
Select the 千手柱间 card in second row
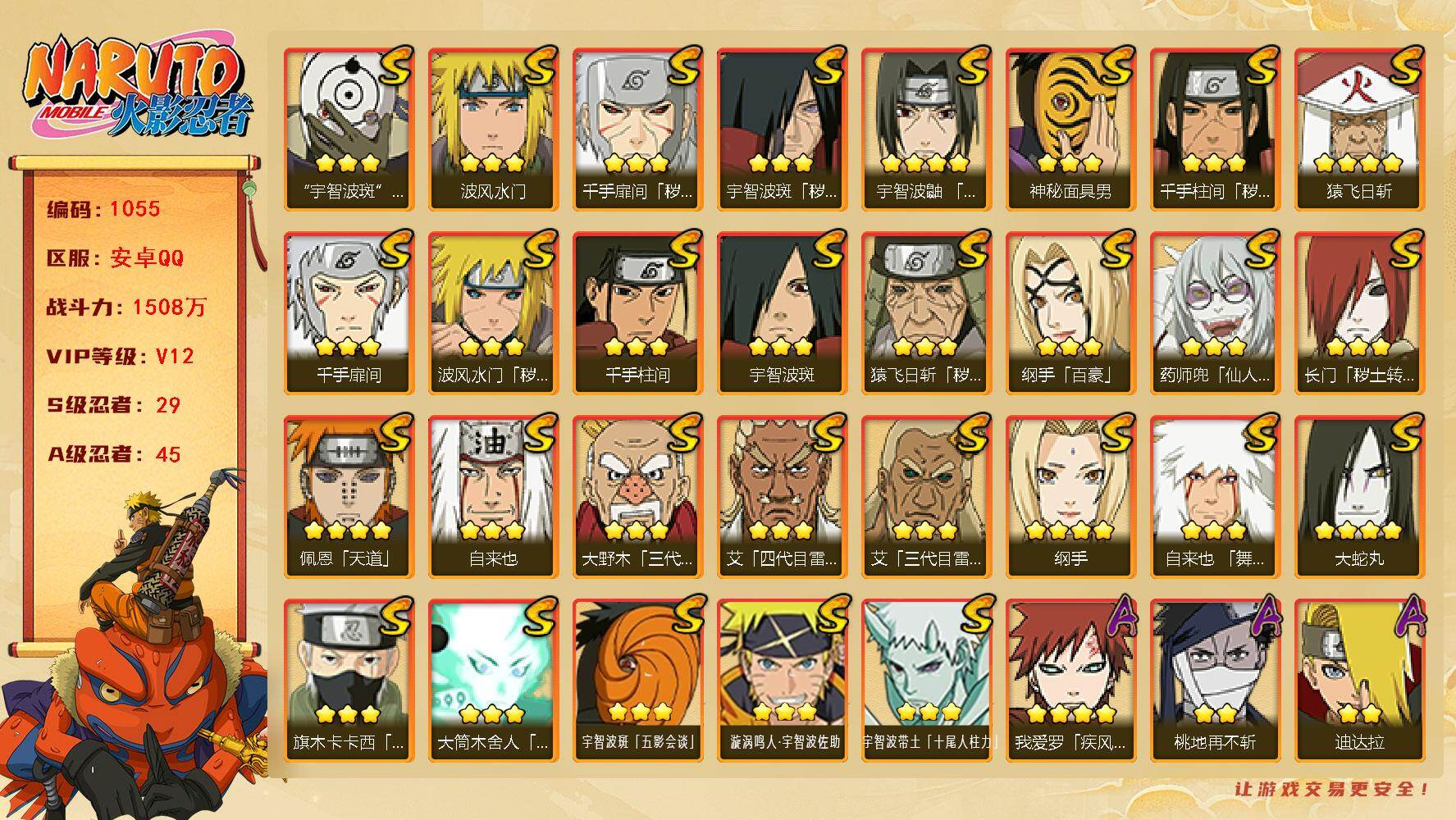(637, 312)
